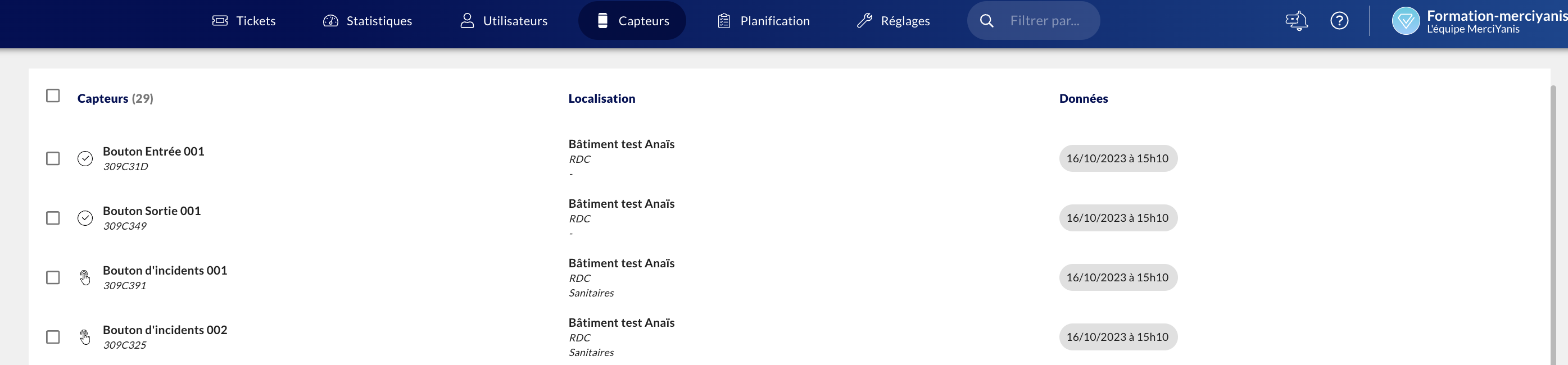Open the Tickets tab
Screen dimensions: 1568x365
coord(244,21)
